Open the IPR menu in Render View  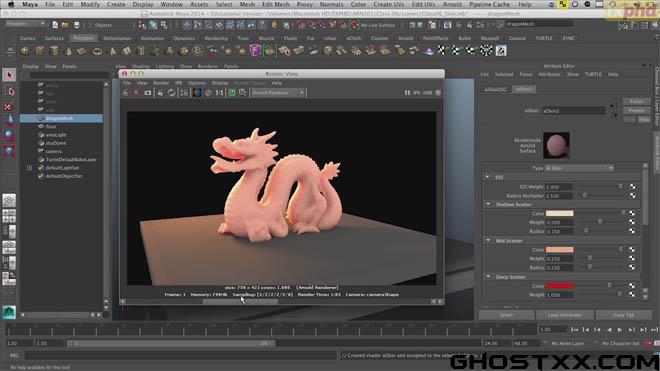click(178, 83)
